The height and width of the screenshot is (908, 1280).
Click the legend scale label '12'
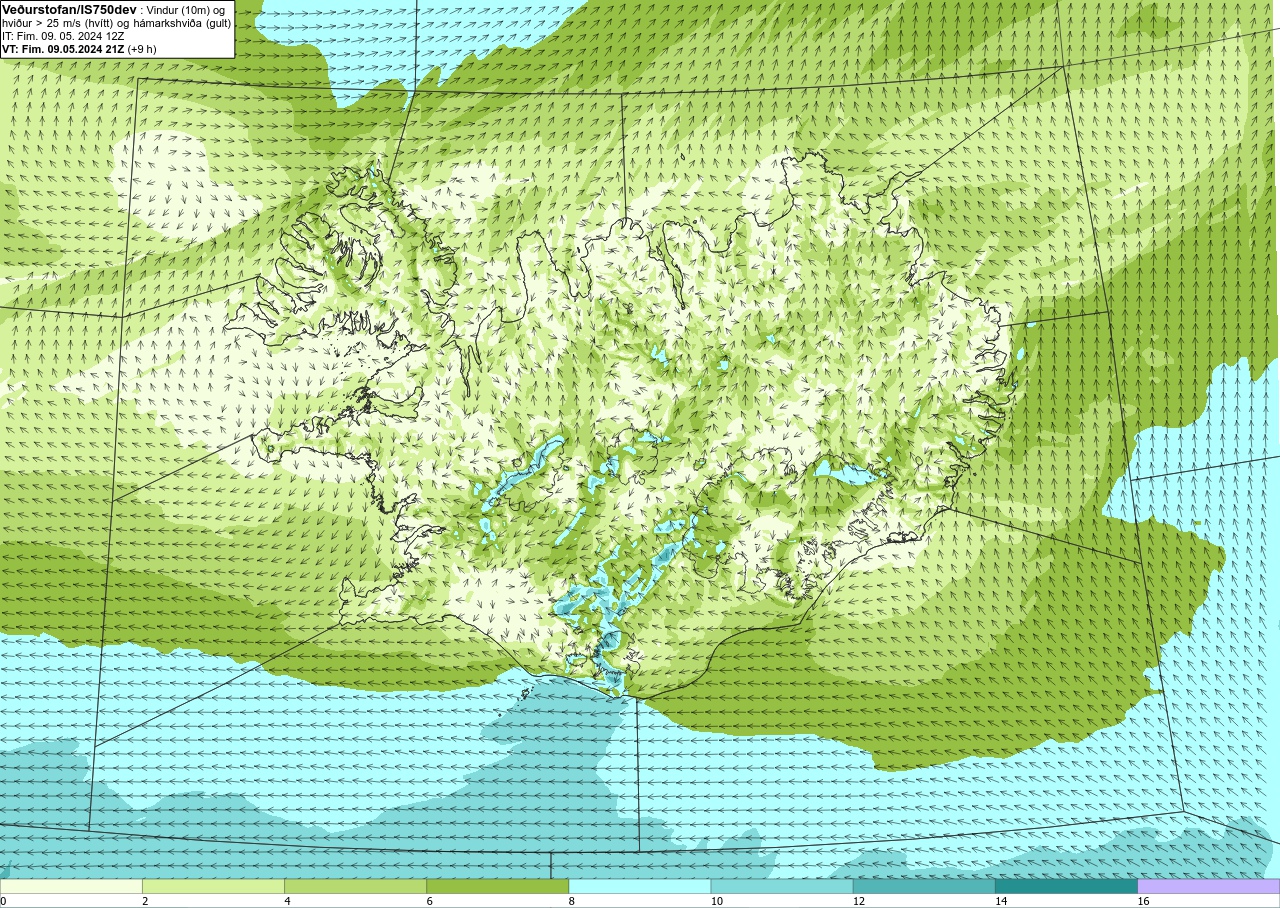(x=859, y=901)
